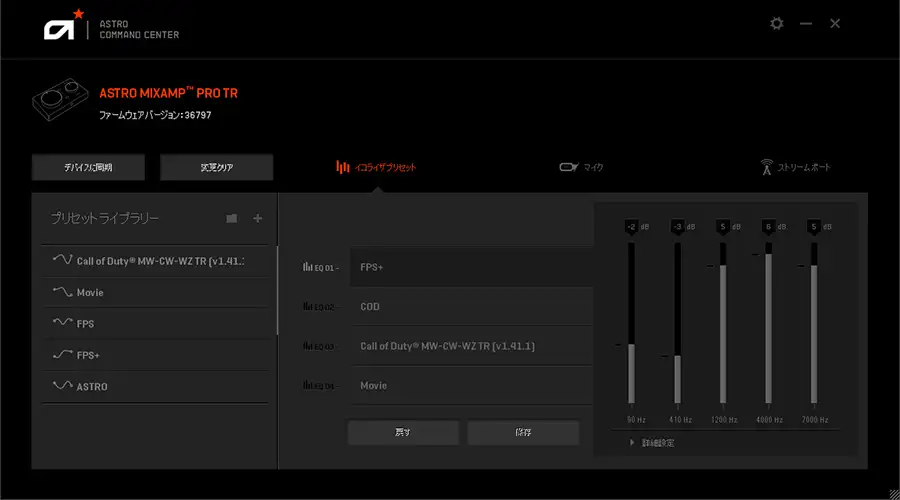Switch to the ストリームポート tab
The height and width of the screenshot is (500, 900).
point(796,167)
